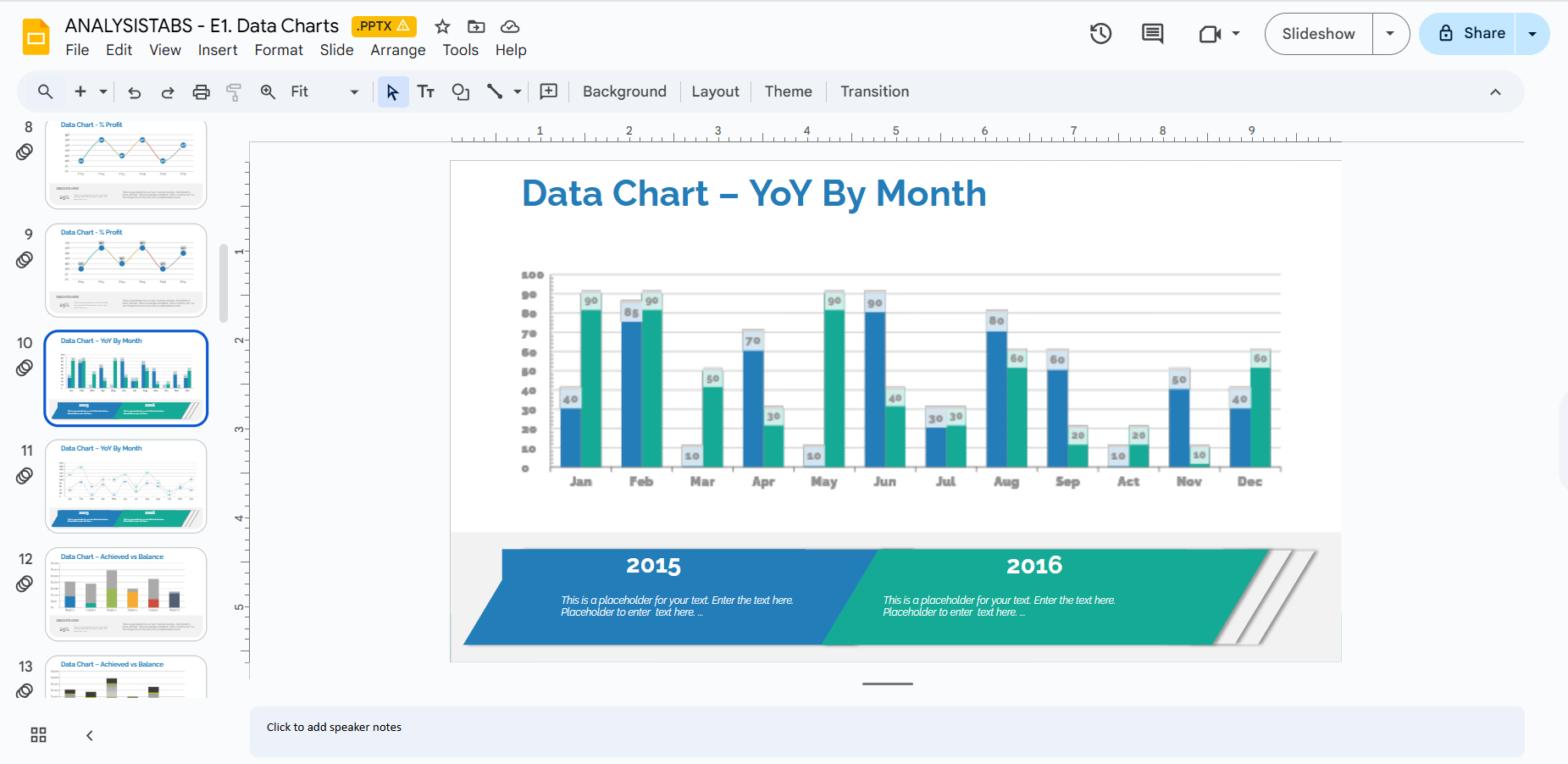This screenshot has height=764, width=1568.
Task: Select the text box tool
Action: pyautogui.click(x=426, y=92)
